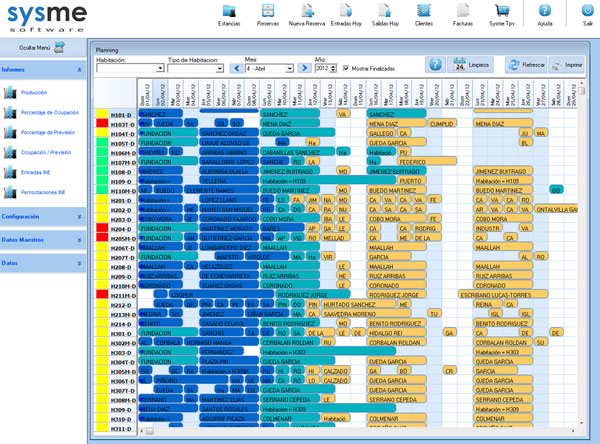Click the ESCRIBANO LUCAS-TORRES booking
600x444 pixels.
[503, 295]
